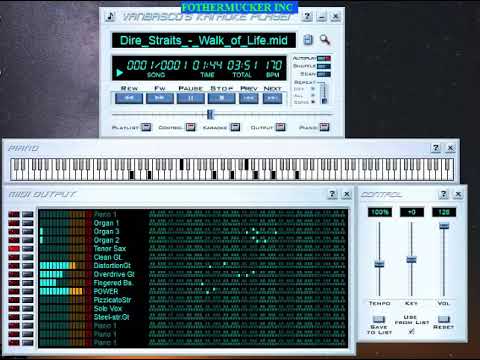This screenshot has height=360, width=480.
Task: Click the Dire_Straits_-_Walk_of_Life.mid title display
Action: [x=204, y=40]
